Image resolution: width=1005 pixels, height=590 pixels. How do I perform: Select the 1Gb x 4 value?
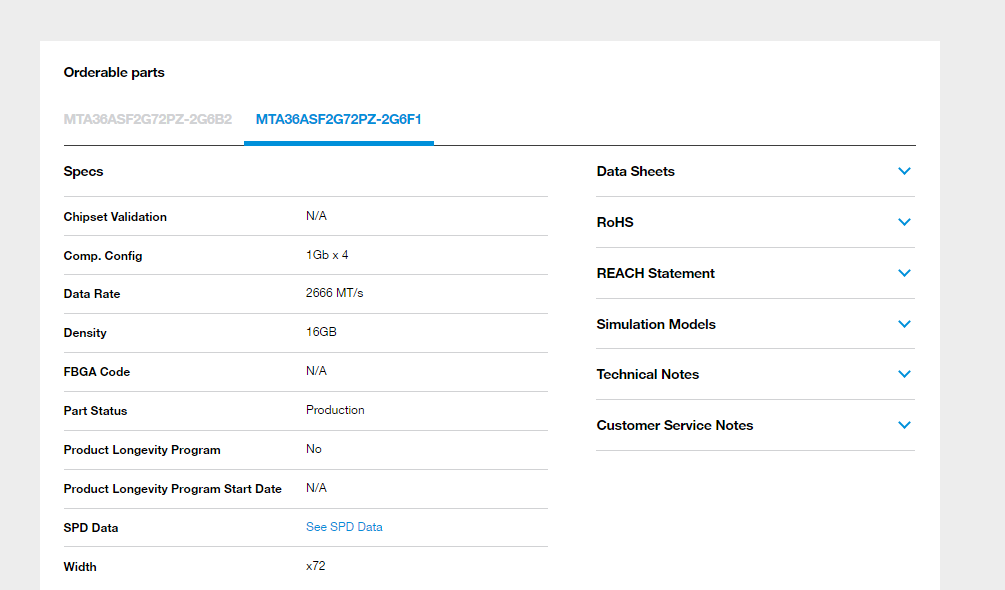327,255
